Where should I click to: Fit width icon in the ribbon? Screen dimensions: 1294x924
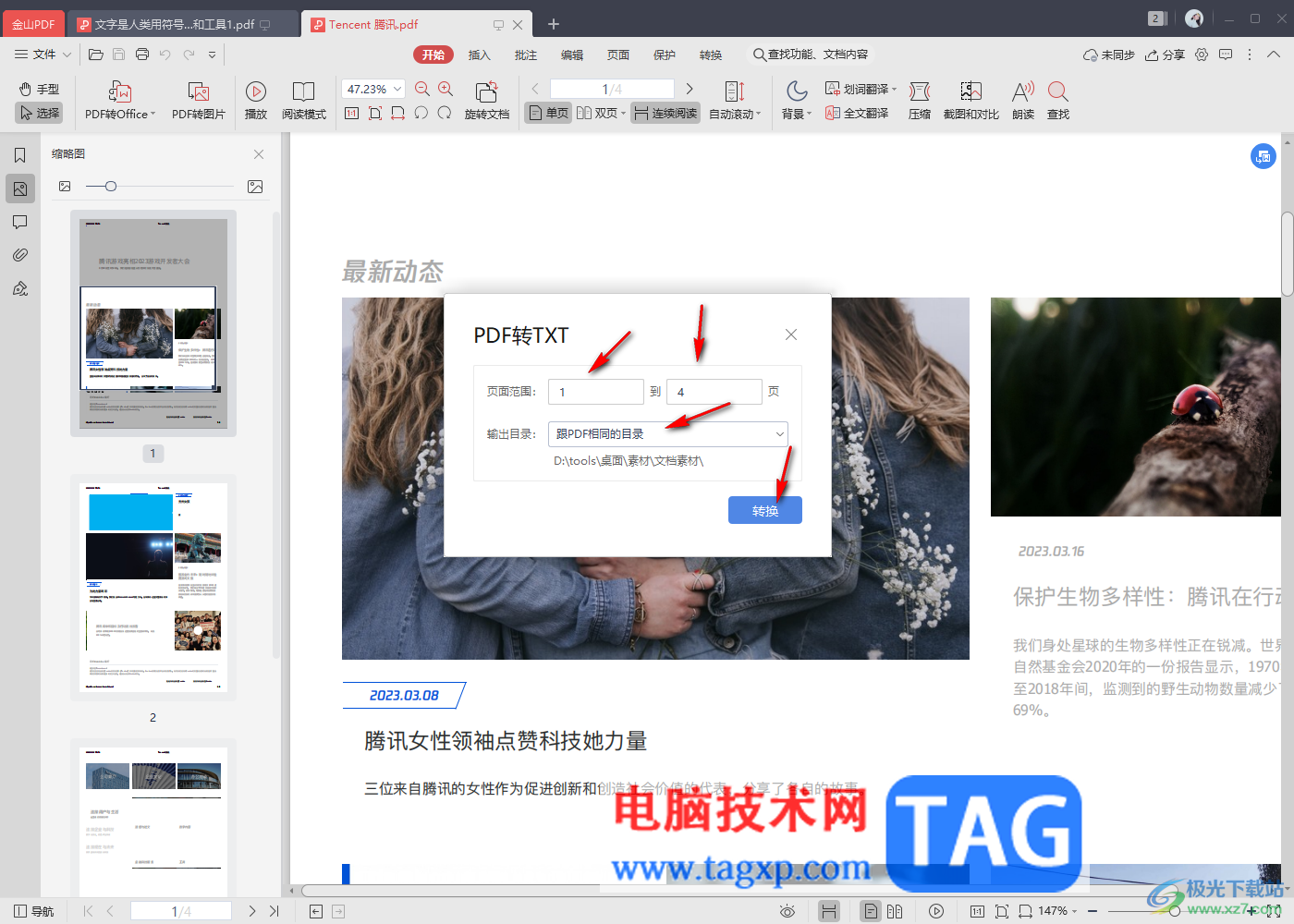(398, 113)
